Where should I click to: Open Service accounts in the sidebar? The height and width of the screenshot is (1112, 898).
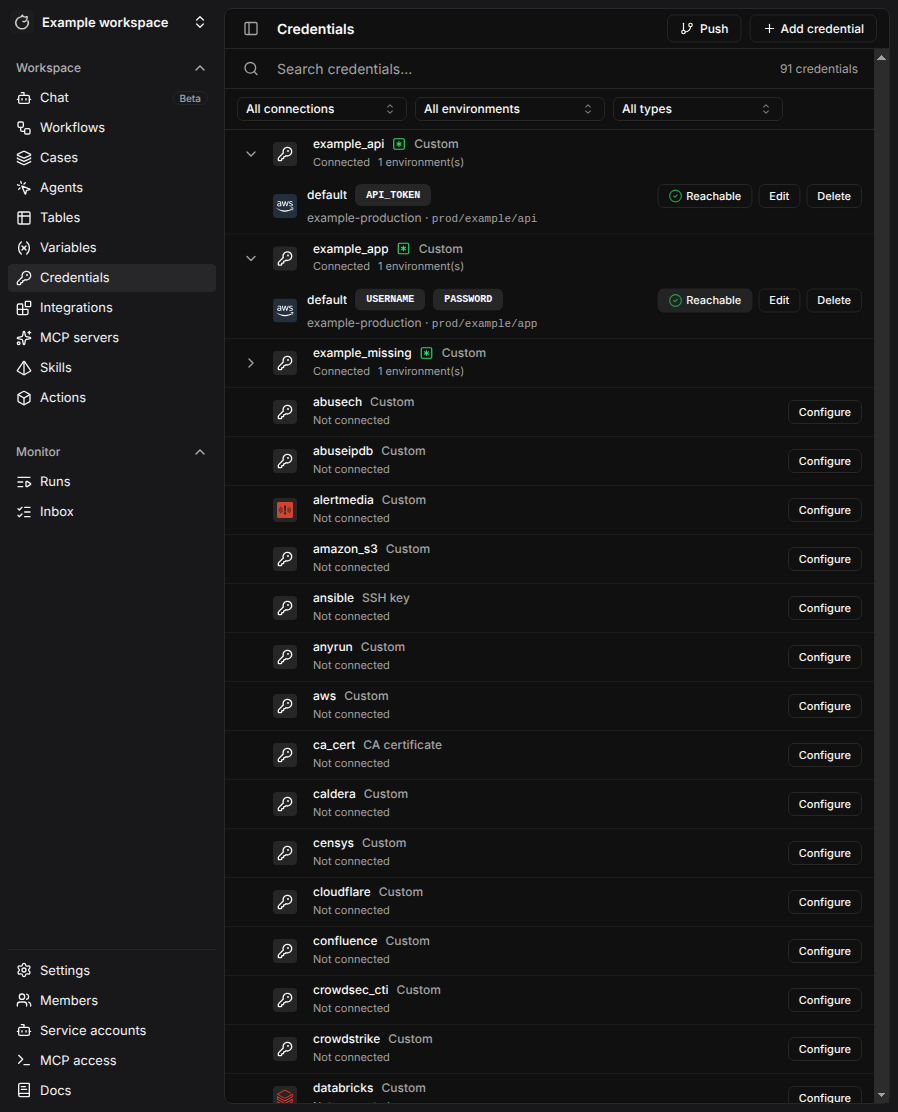tap(112, 1030)
